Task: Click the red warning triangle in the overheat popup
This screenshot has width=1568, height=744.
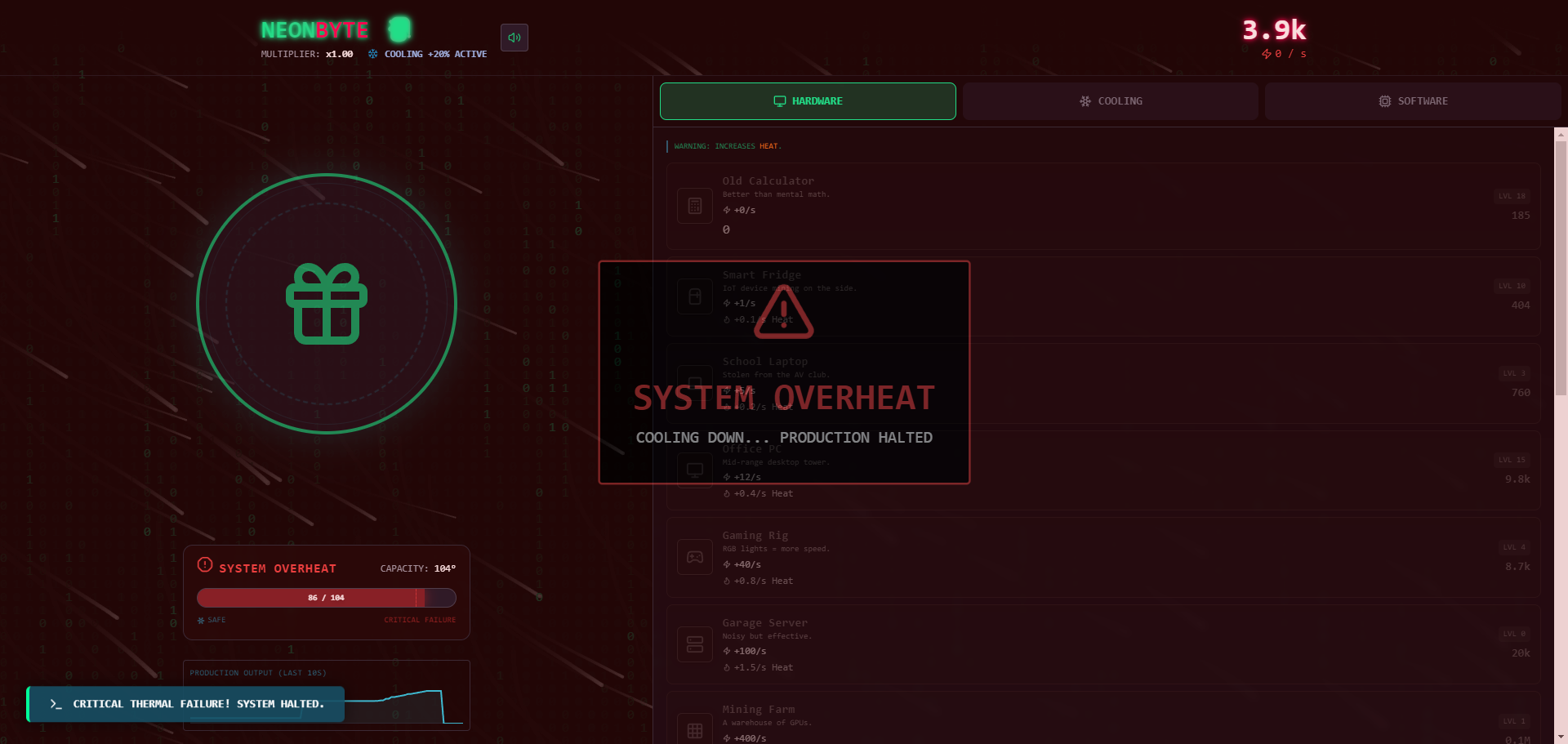Action: (784, 312)
